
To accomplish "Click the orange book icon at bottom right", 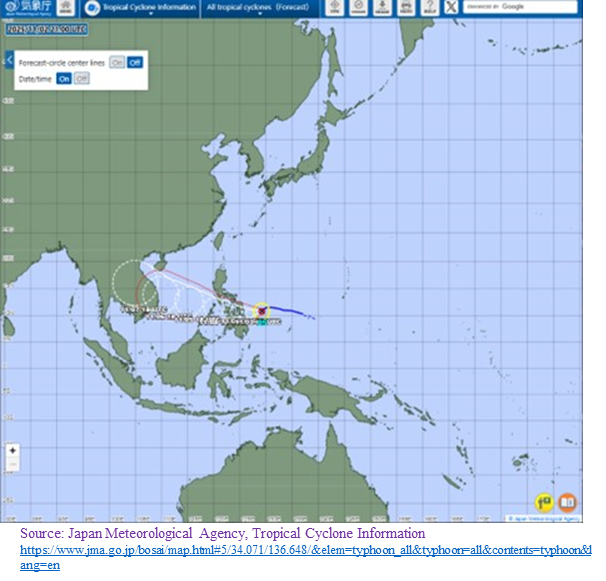I will tap(567, 502).
